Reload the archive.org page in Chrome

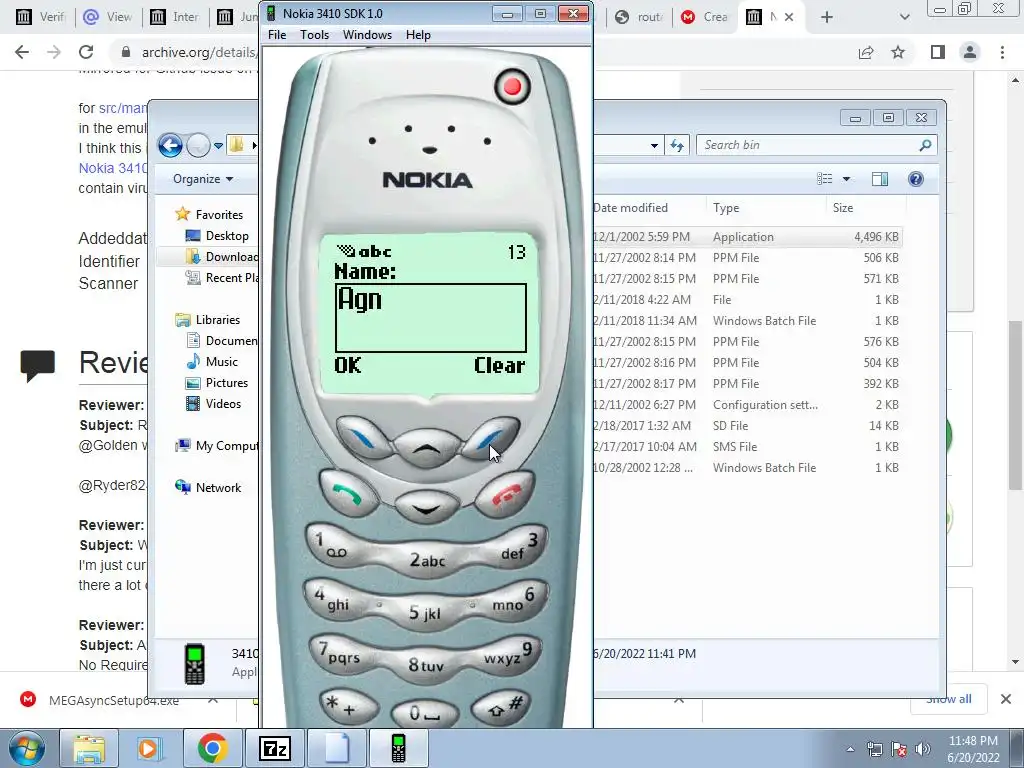point(86,52)
